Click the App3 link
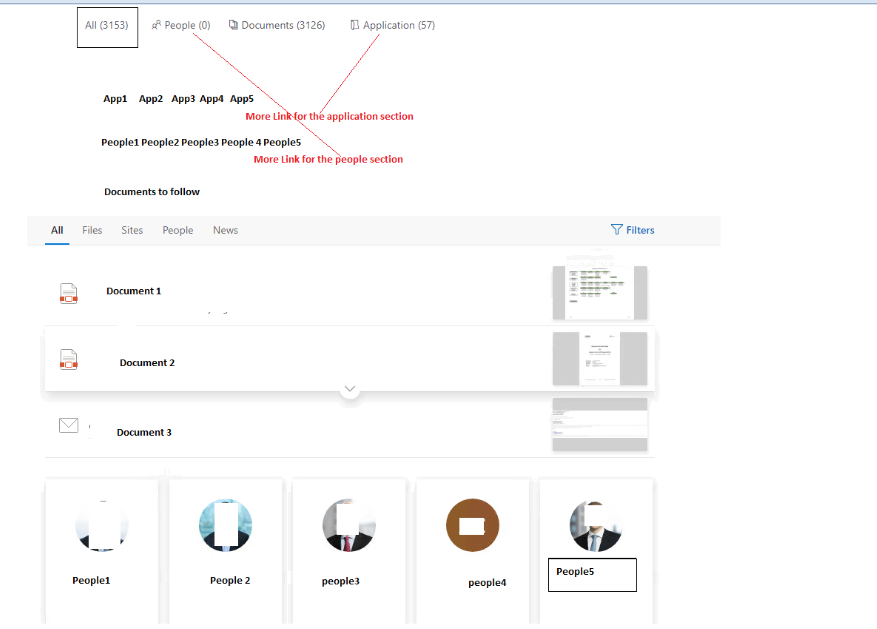This screenshot has width=877, height=629. (183, 98)
